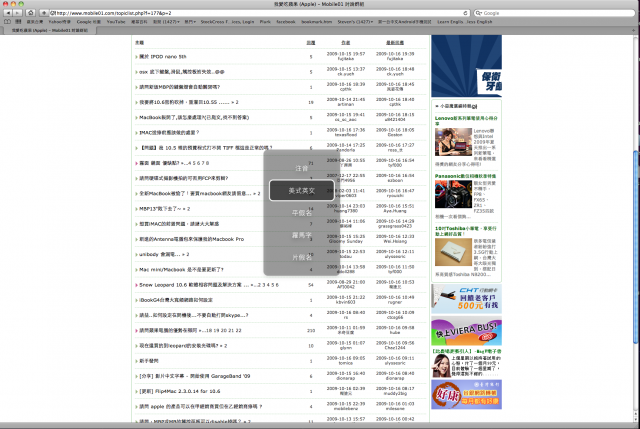Open the skype auto-launch topic
Image resolution: width=640 pixels, height=429 pixels.
193,315
